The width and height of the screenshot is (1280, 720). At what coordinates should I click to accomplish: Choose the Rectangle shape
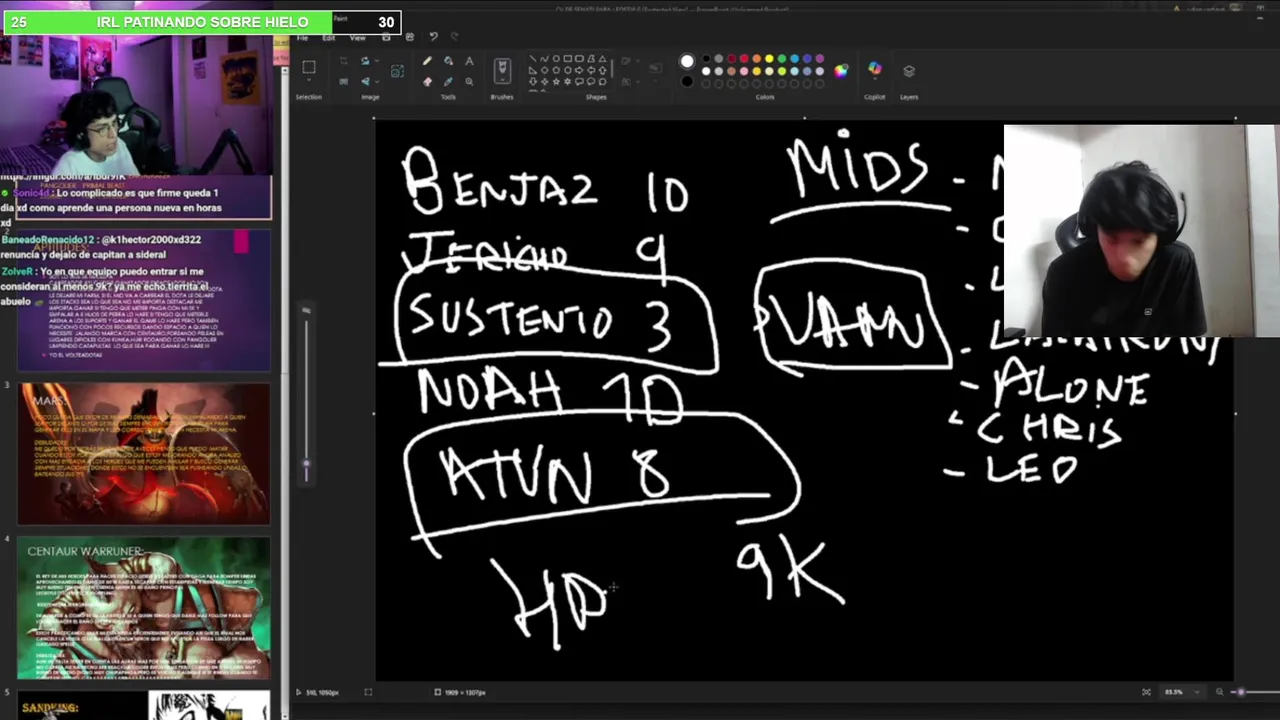click(568, 58)
